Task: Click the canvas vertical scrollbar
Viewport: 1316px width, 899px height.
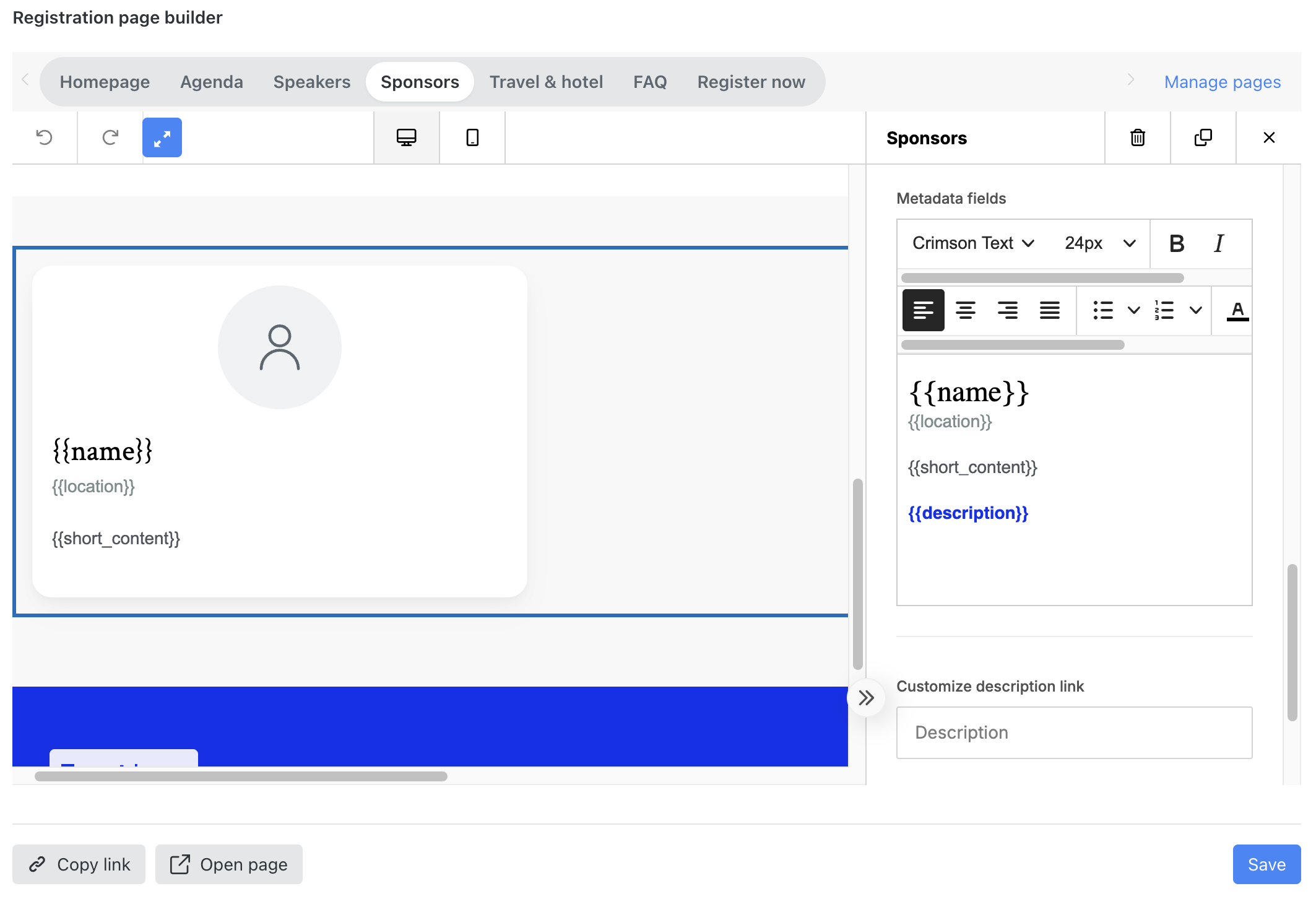Action: (x=857, y=574)
